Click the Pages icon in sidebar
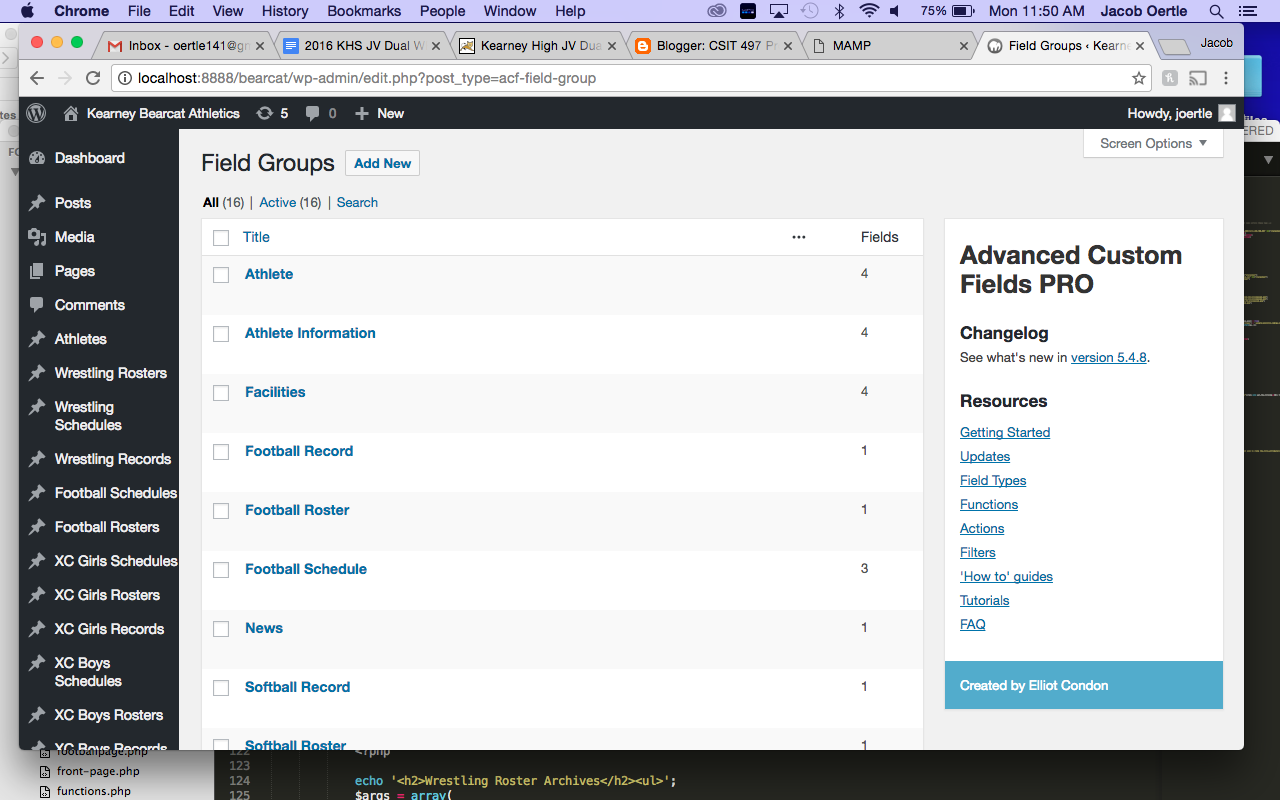The width and height of the screenshot is (1280, 800). click(38, 271)
